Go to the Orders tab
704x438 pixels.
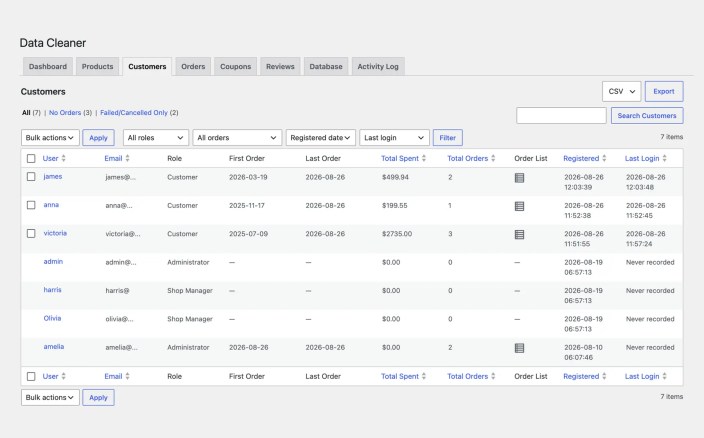(193, 66)
